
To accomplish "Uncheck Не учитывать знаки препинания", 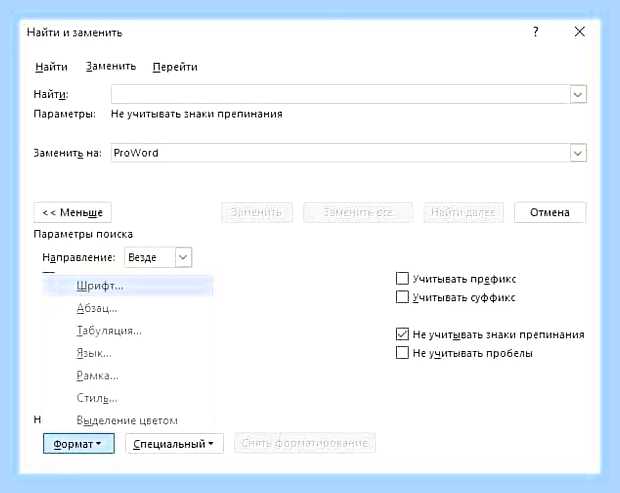I will tap(402, 334).
